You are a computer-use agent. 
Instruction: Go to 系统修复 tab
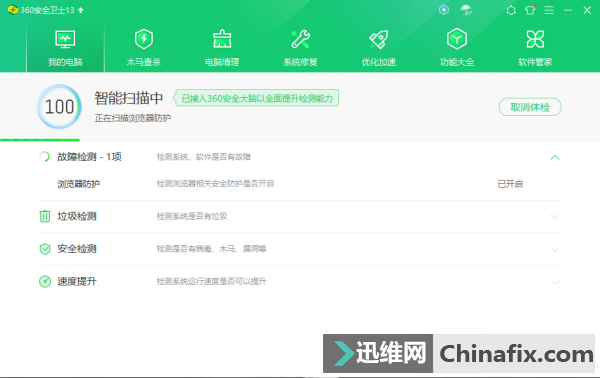pyautogui.click(x=300, y=47)
